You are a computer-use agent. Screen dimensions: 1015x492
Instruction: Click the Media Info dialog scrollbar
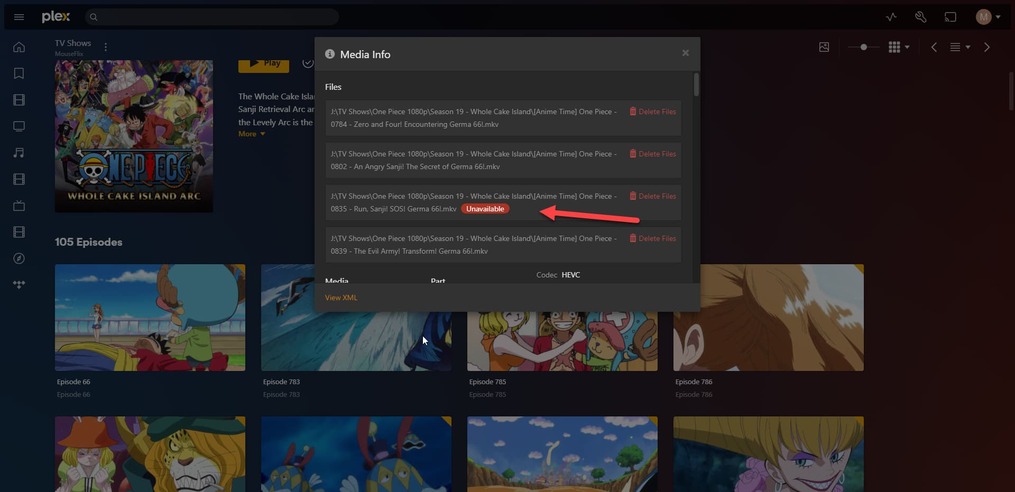tap(697, 84)
